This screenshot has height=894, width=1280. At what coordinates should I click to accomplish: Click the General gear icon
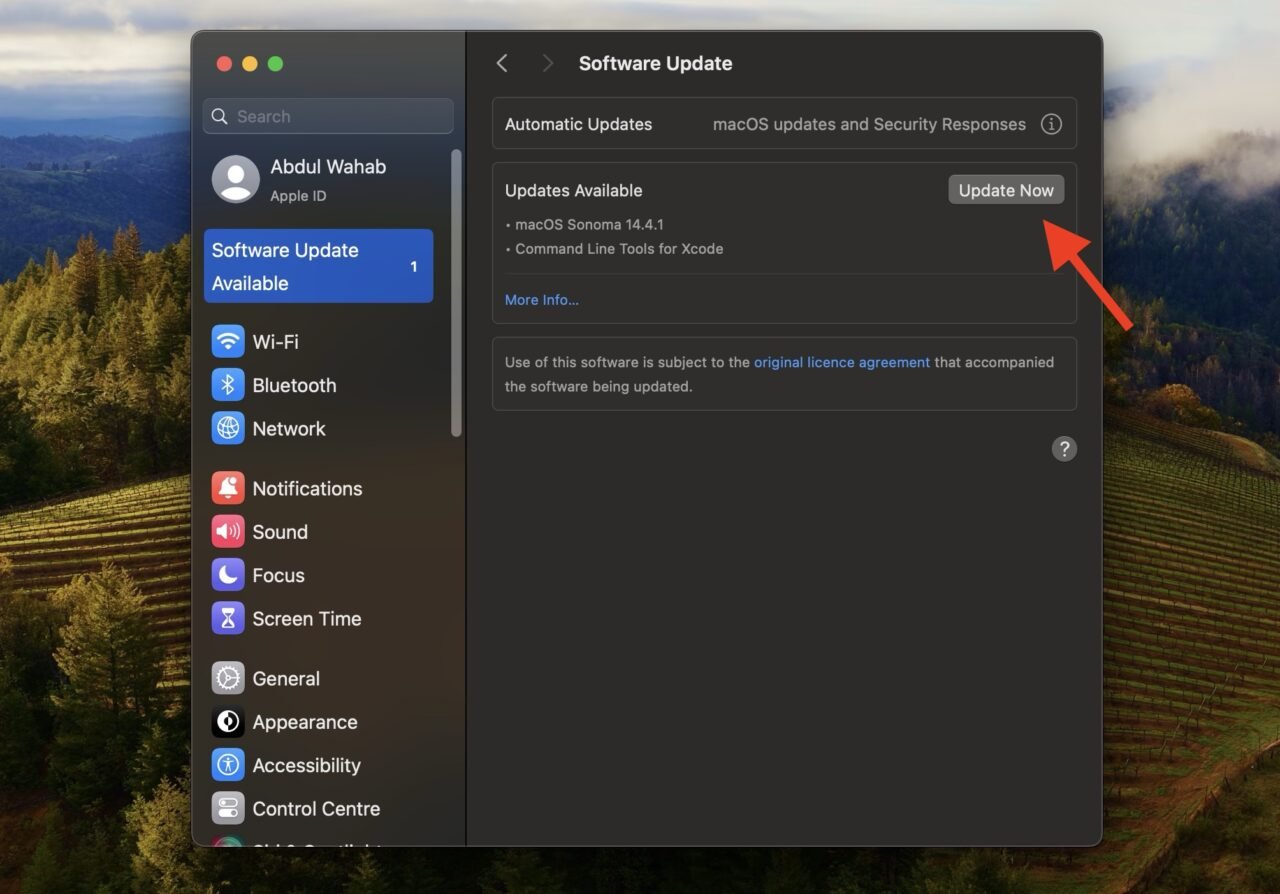pos(228,678)
